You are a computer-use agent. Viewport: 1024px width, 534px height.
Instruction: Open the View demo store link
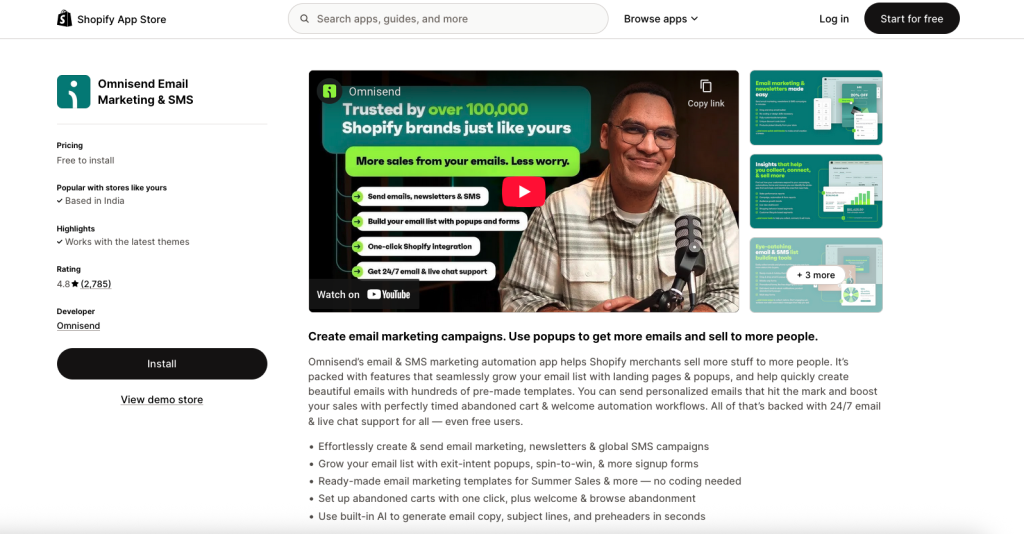[x=162, y=400]
